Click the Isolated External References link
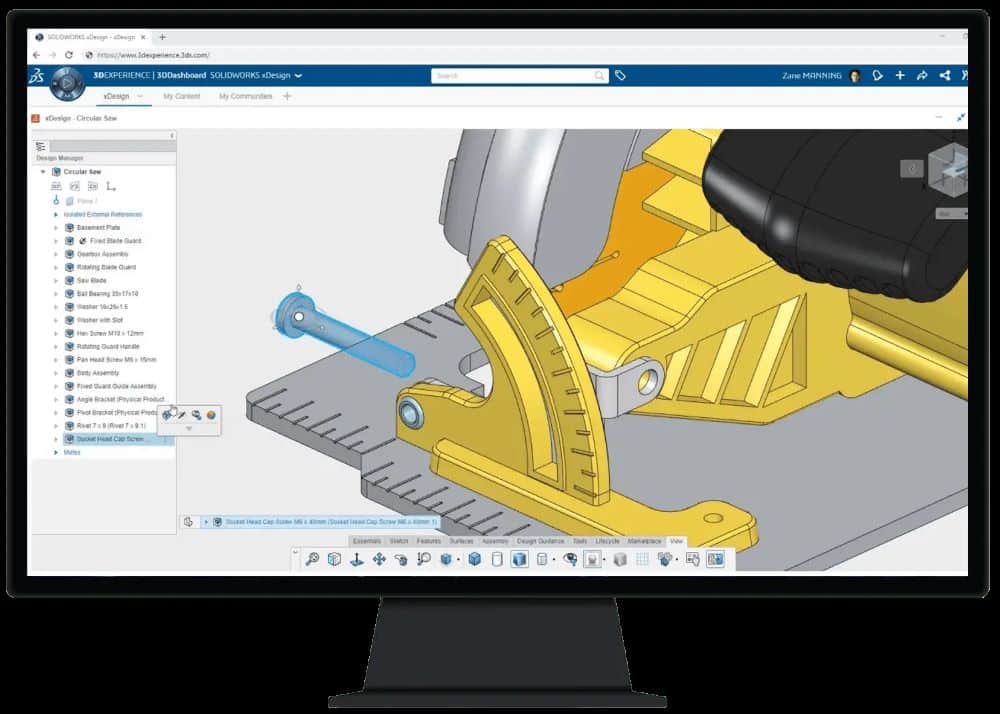The image size is (1000, 714). coord(102,214)
